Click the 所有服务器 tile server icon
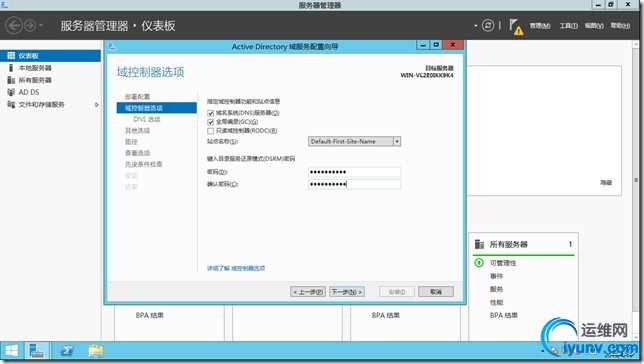The height and width of the screenshot is (364, 644). [479, 244]
